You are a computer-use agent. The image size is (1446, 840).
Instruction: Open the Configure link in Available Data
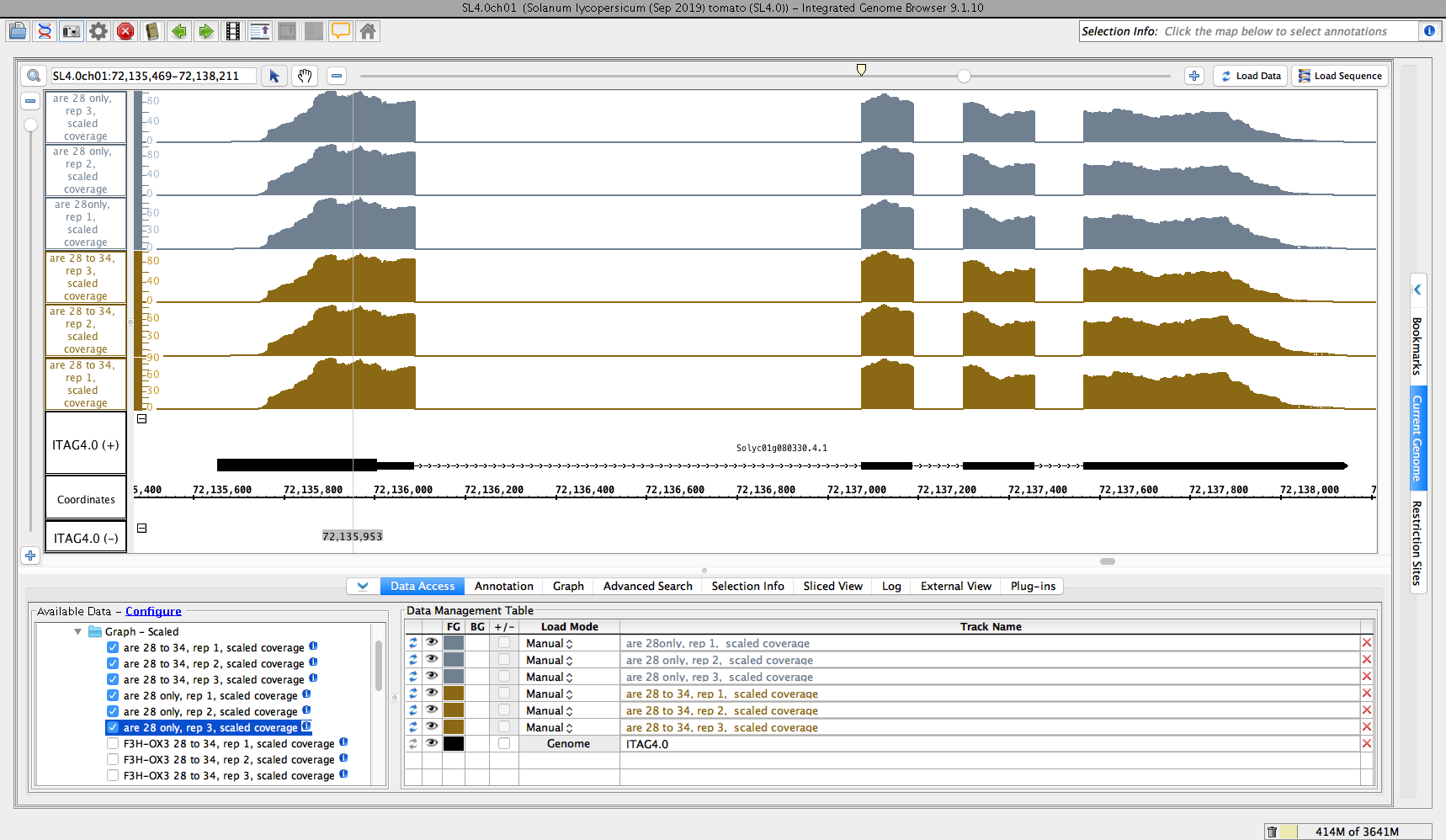[153, 612]
